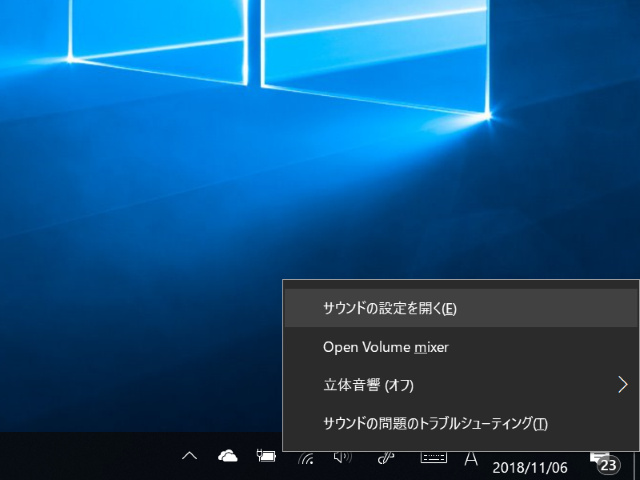Select サウンドの問題のトラブルシューティング entry
This screenshot has width=640, height=480.
pyautogui.click(x=461, y=423)
